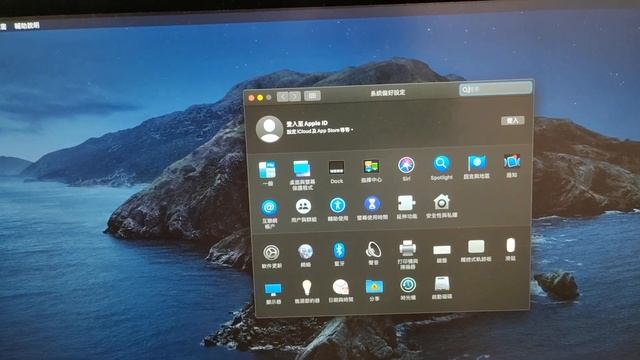This screenshot has height=360, width=640.
Task: Open Internet Accounts @ icon
Action: [269, 208]
